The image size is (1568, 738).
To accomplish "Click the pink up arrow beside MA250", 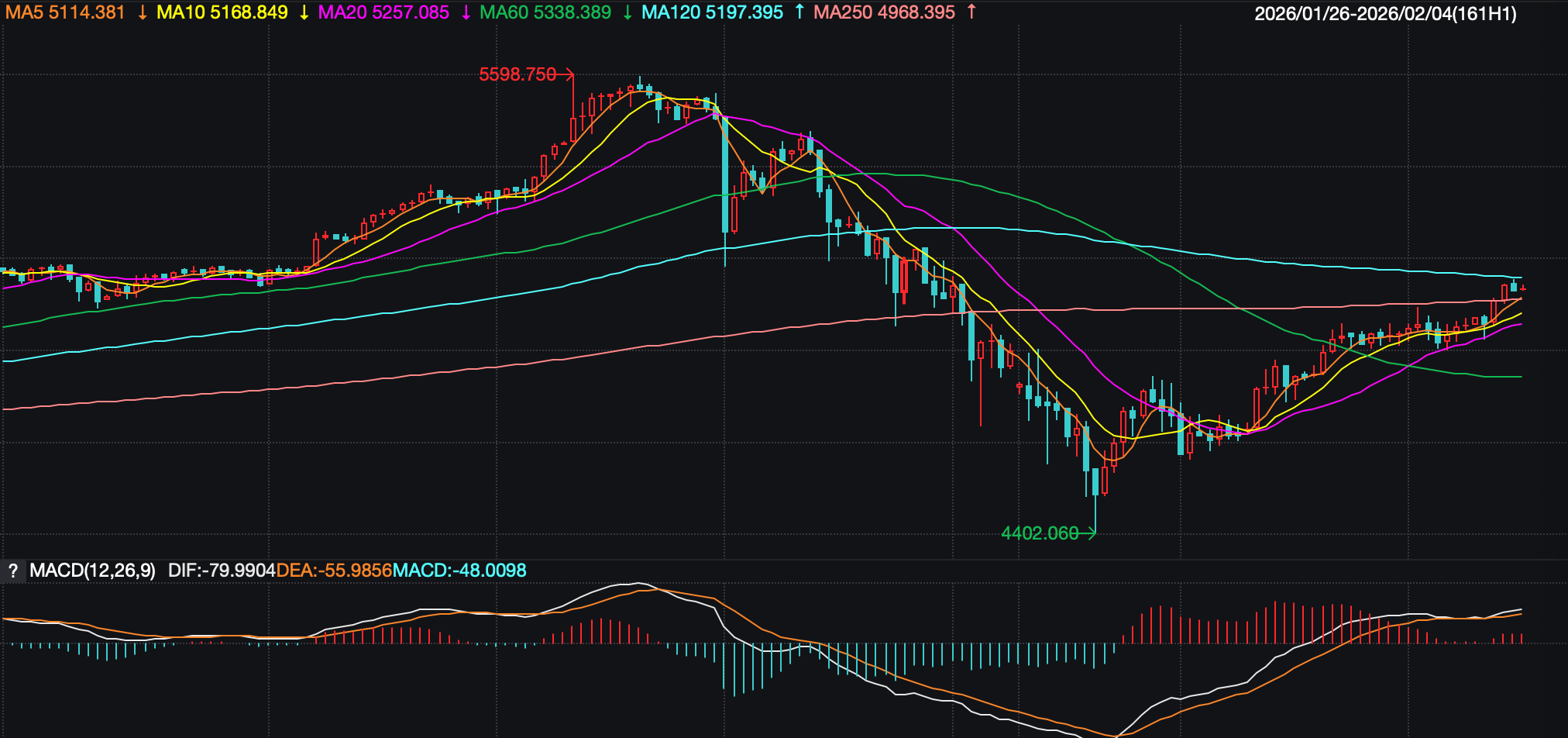I will click(x=971, y=12).
